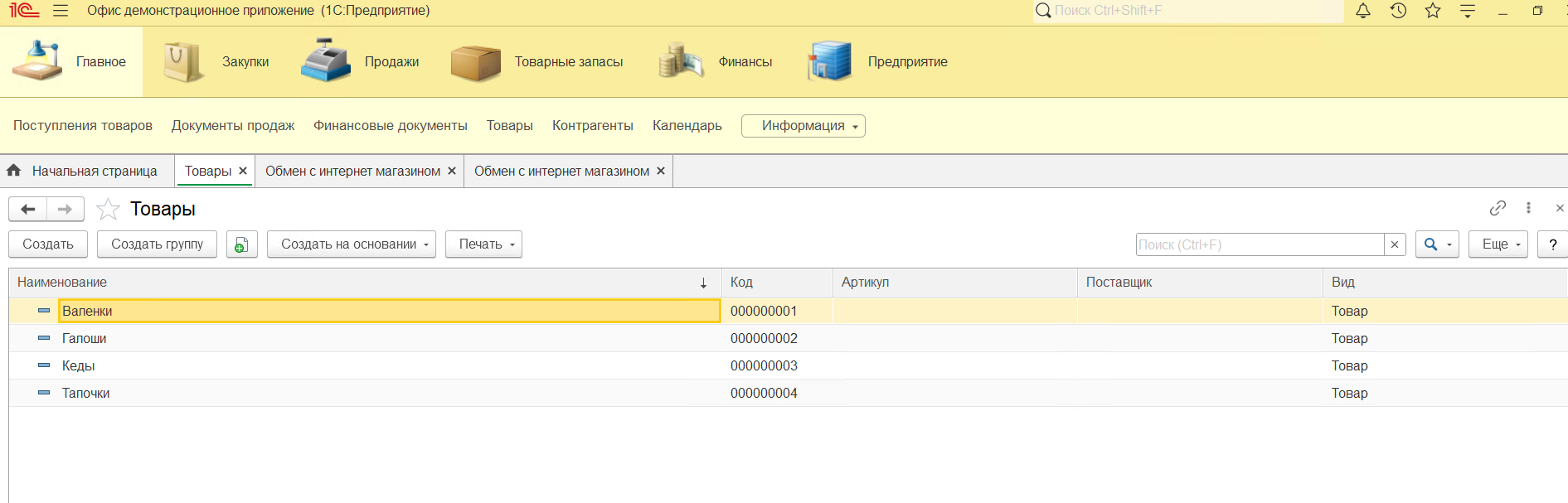Open the Товарные запасы section
The height and width of the screenshot is (503, 1568).
537,62
